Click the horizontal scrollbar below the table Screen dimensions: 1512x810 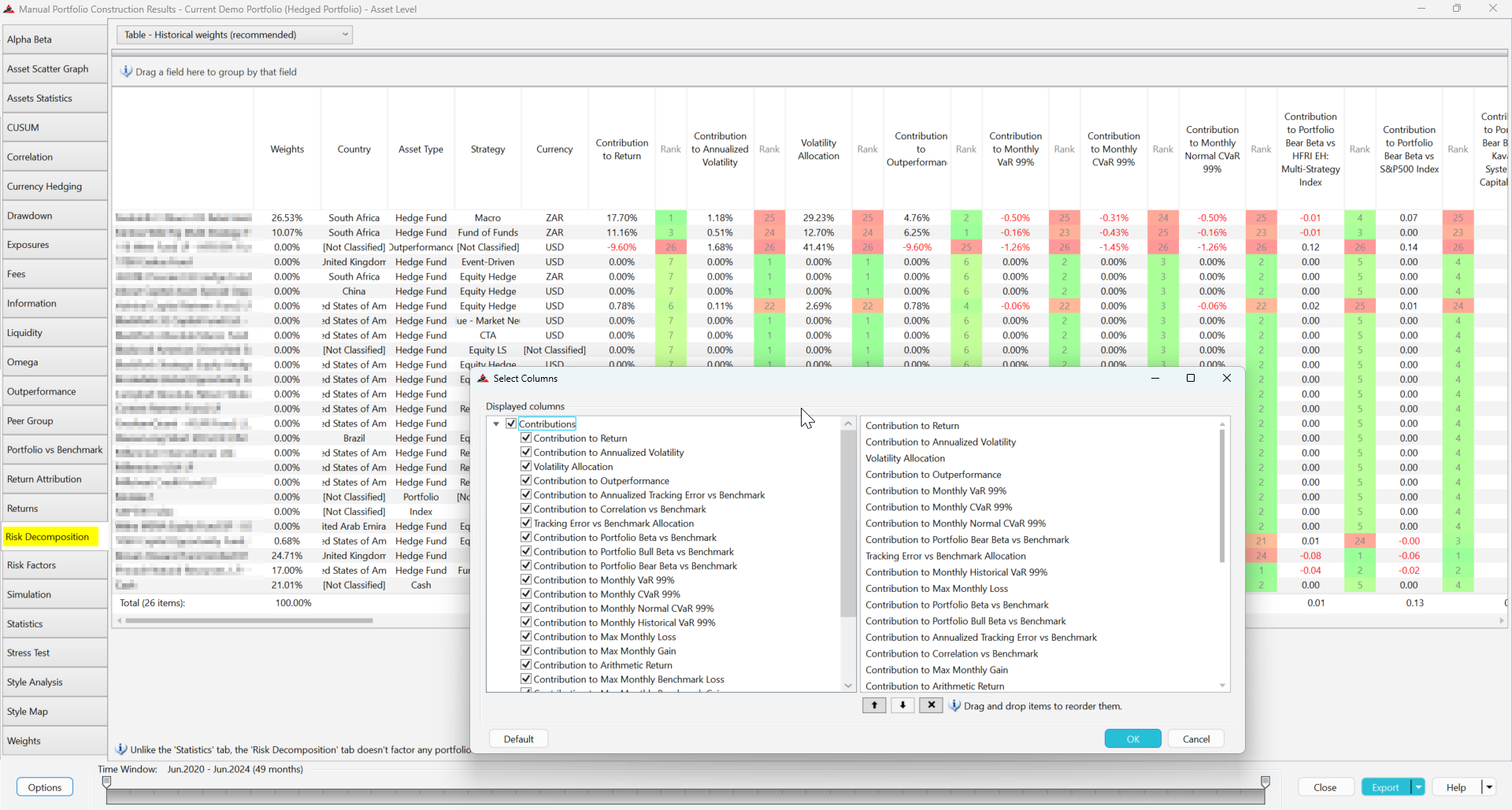[x=249, y=620]
